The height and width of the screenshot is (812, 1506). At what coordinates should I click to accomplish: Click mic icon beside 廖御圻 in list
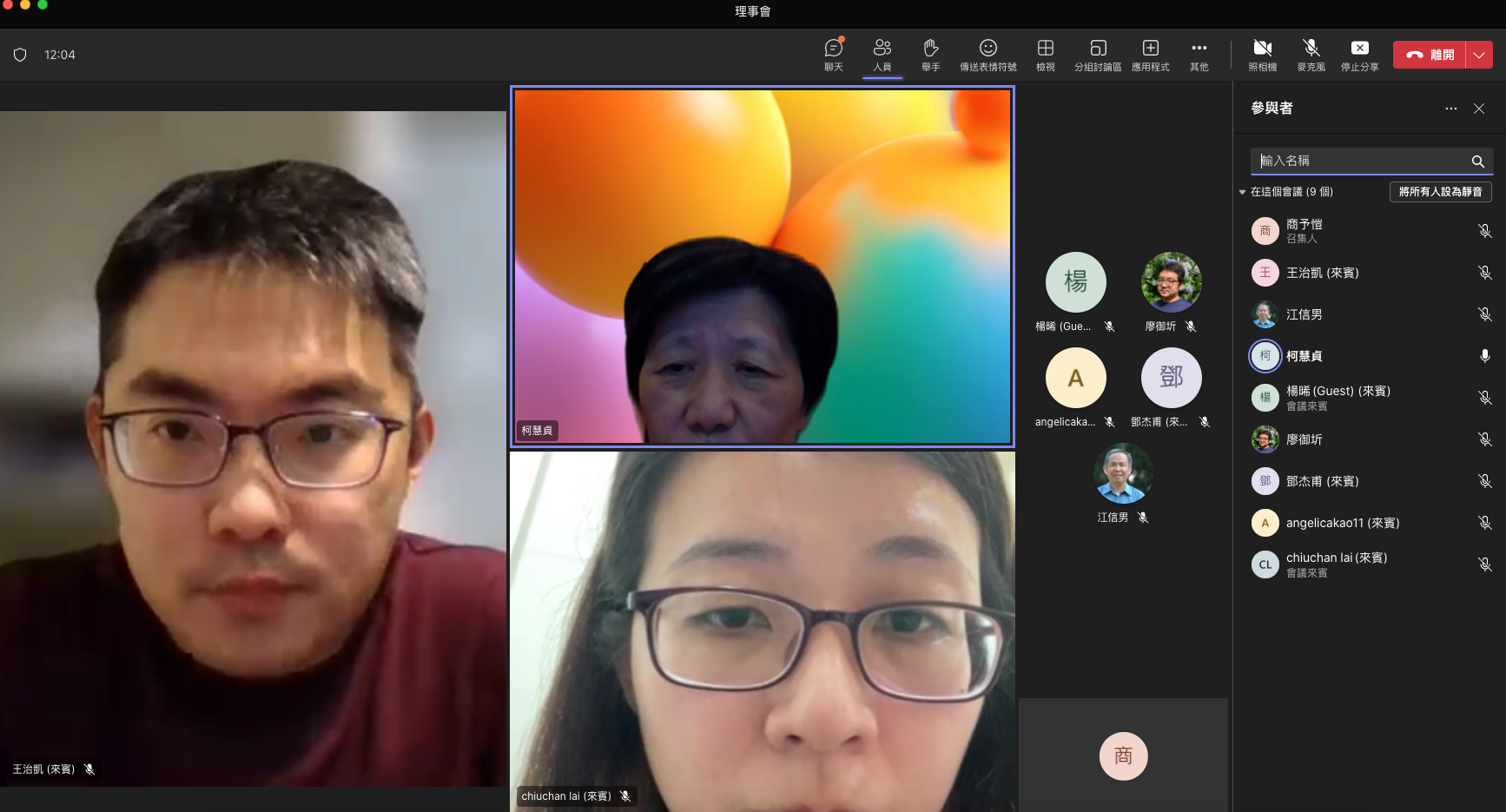point(1485,439)
